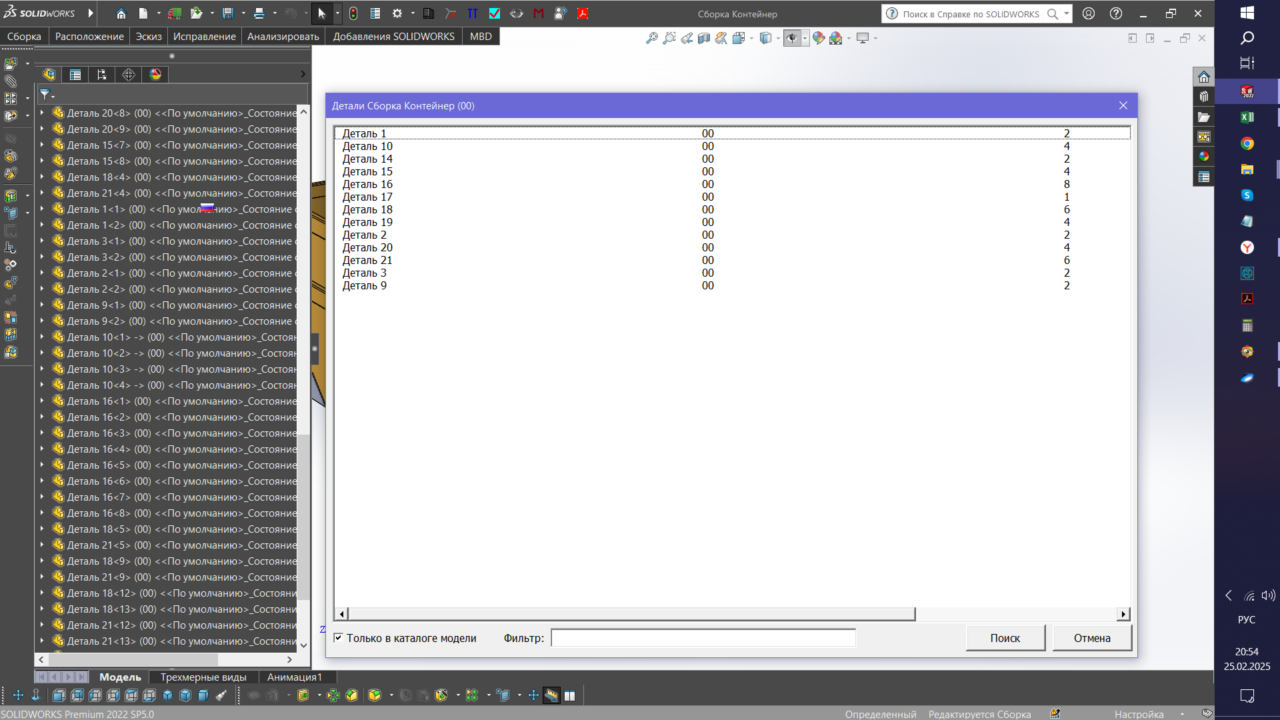Open the Hide/Show Items dropdown arrow
Image resolution: width=1280 pixels, height=720 pixels.
coord(805,38)
